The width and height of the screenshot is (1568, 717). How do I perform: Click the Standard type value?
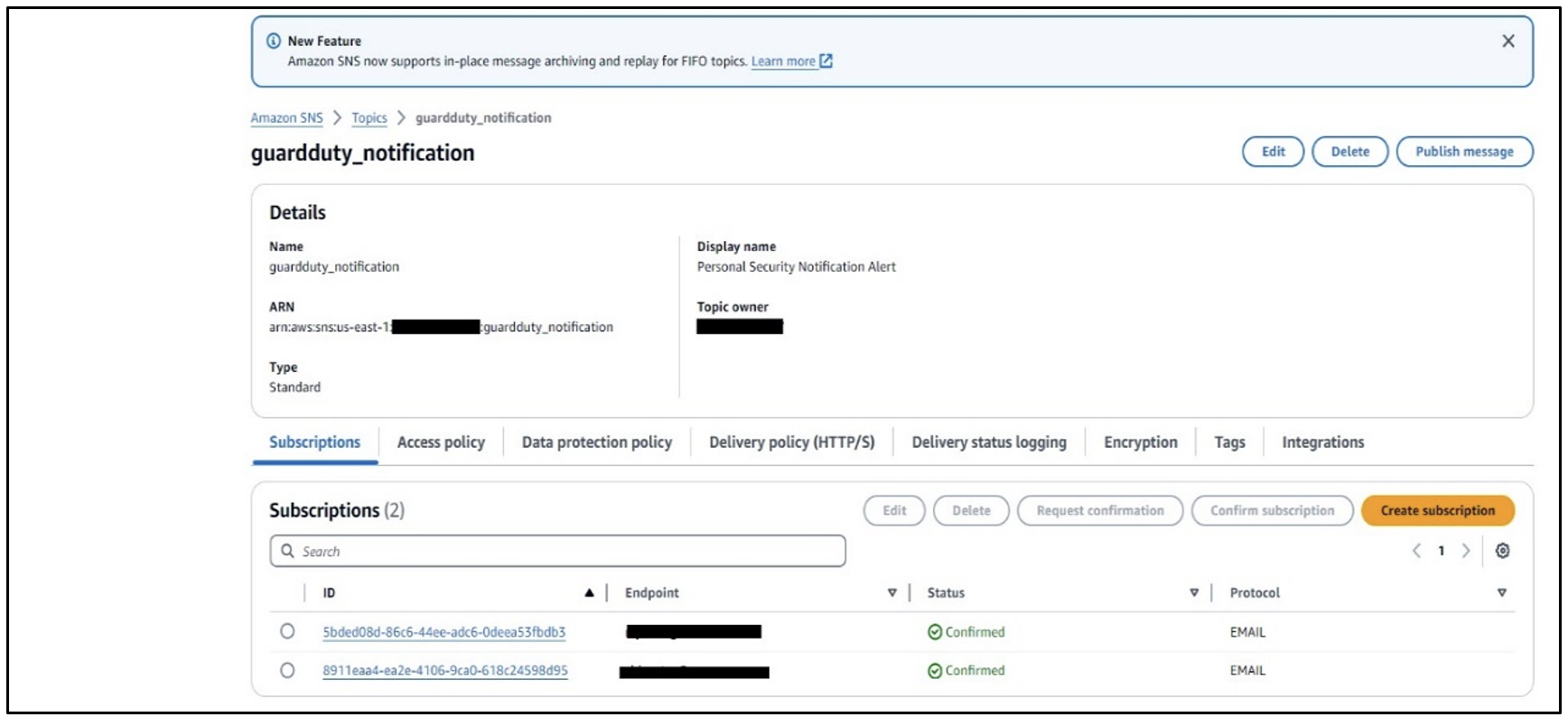(294, 387)
